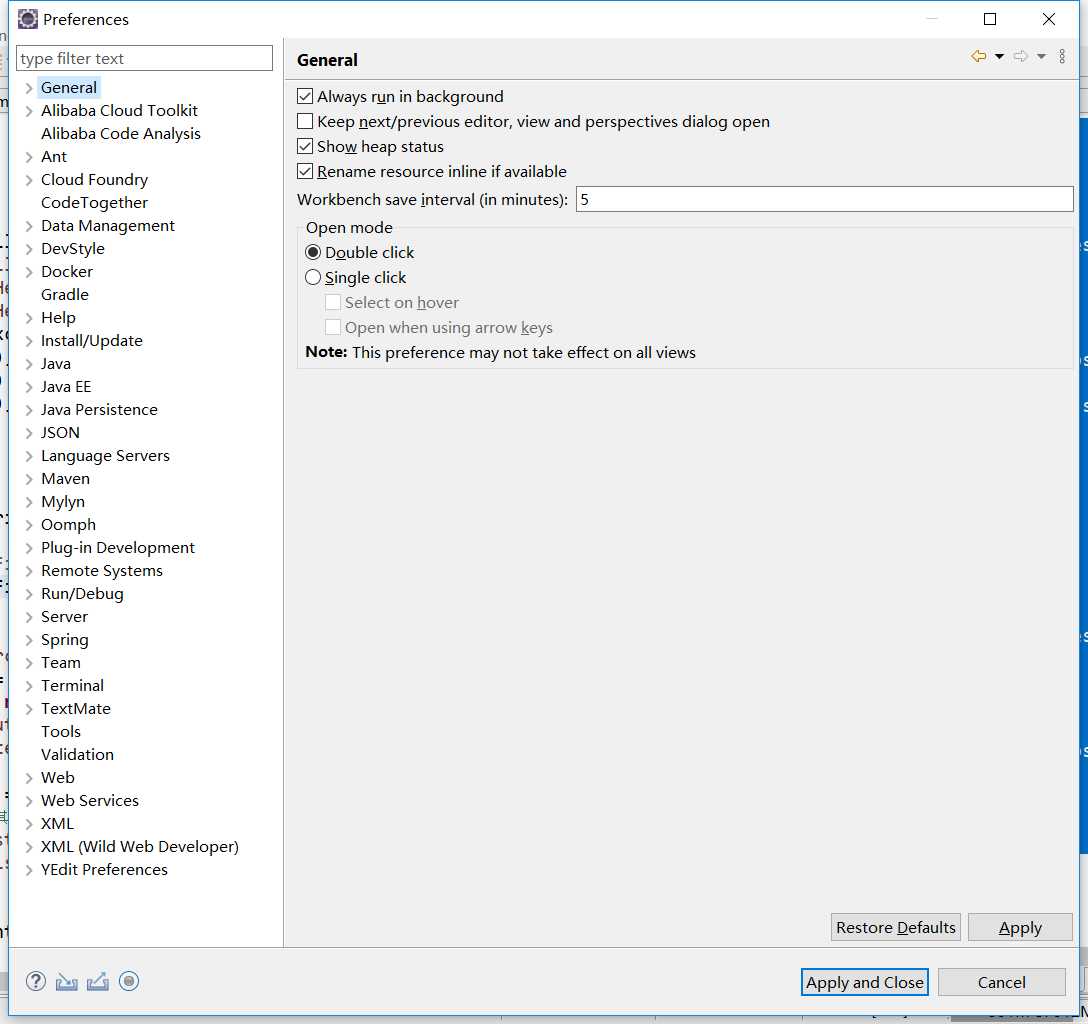The width and height of the screenshot is (1088, 1024).
Task: Select the General preferences page
Action: coord(68,87)
